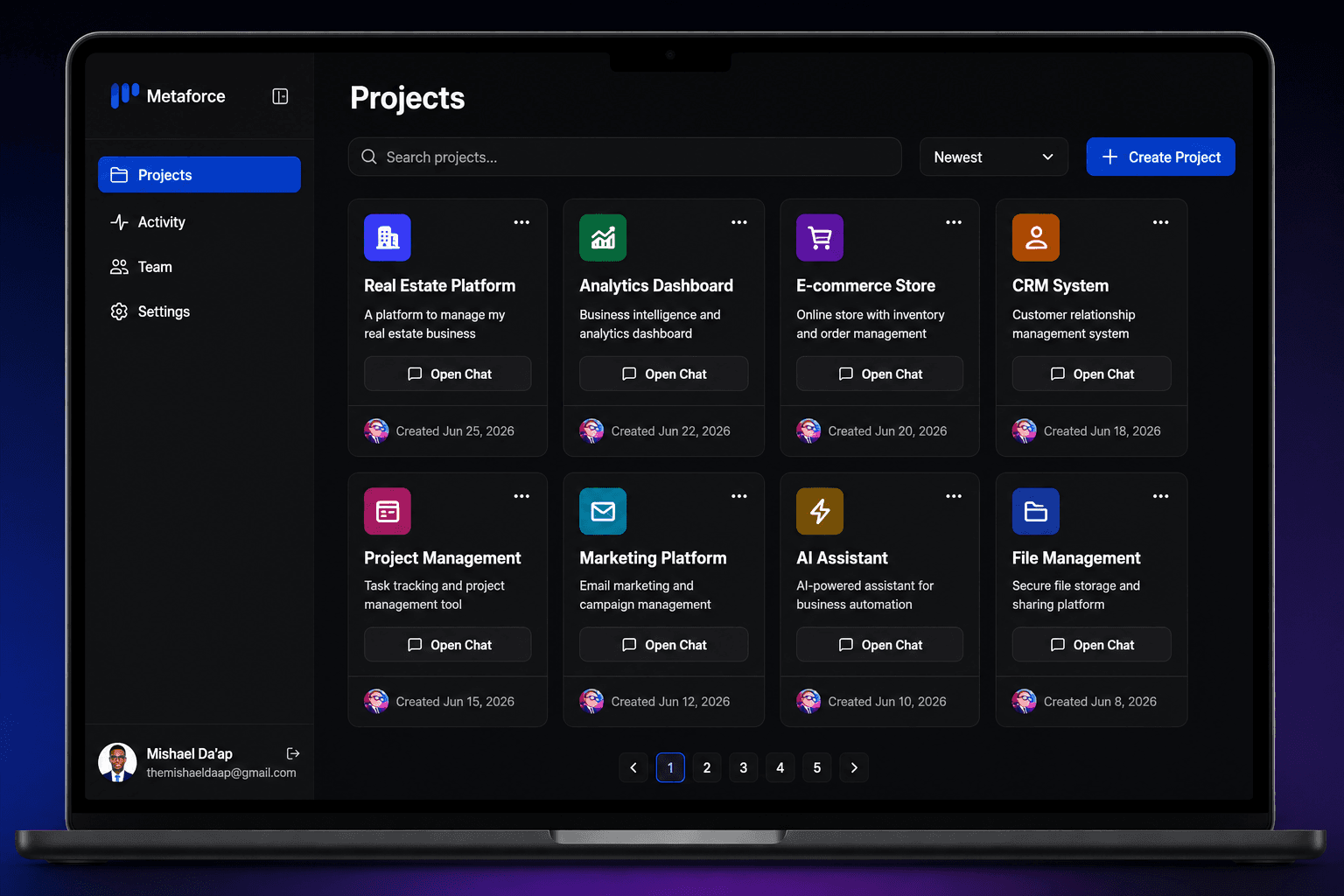Open more options on AI Assistant
The height and width of the screenshot is (896, 1344).
coord(954,496)
